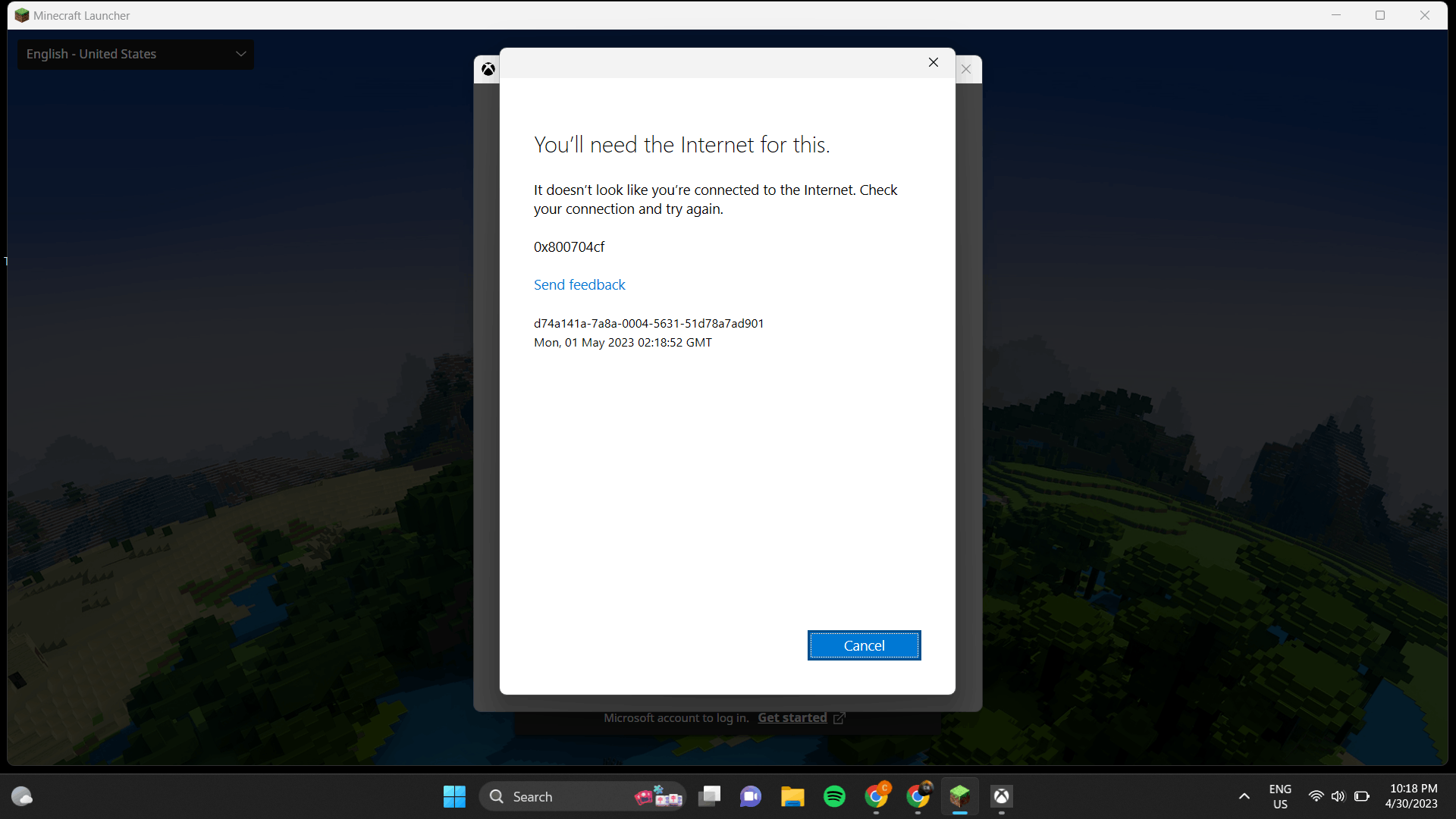The height and width of the screenshot is (819, 1456).
Task: Toggle the battery indicator in taskbar
Action: (1361, 795)
